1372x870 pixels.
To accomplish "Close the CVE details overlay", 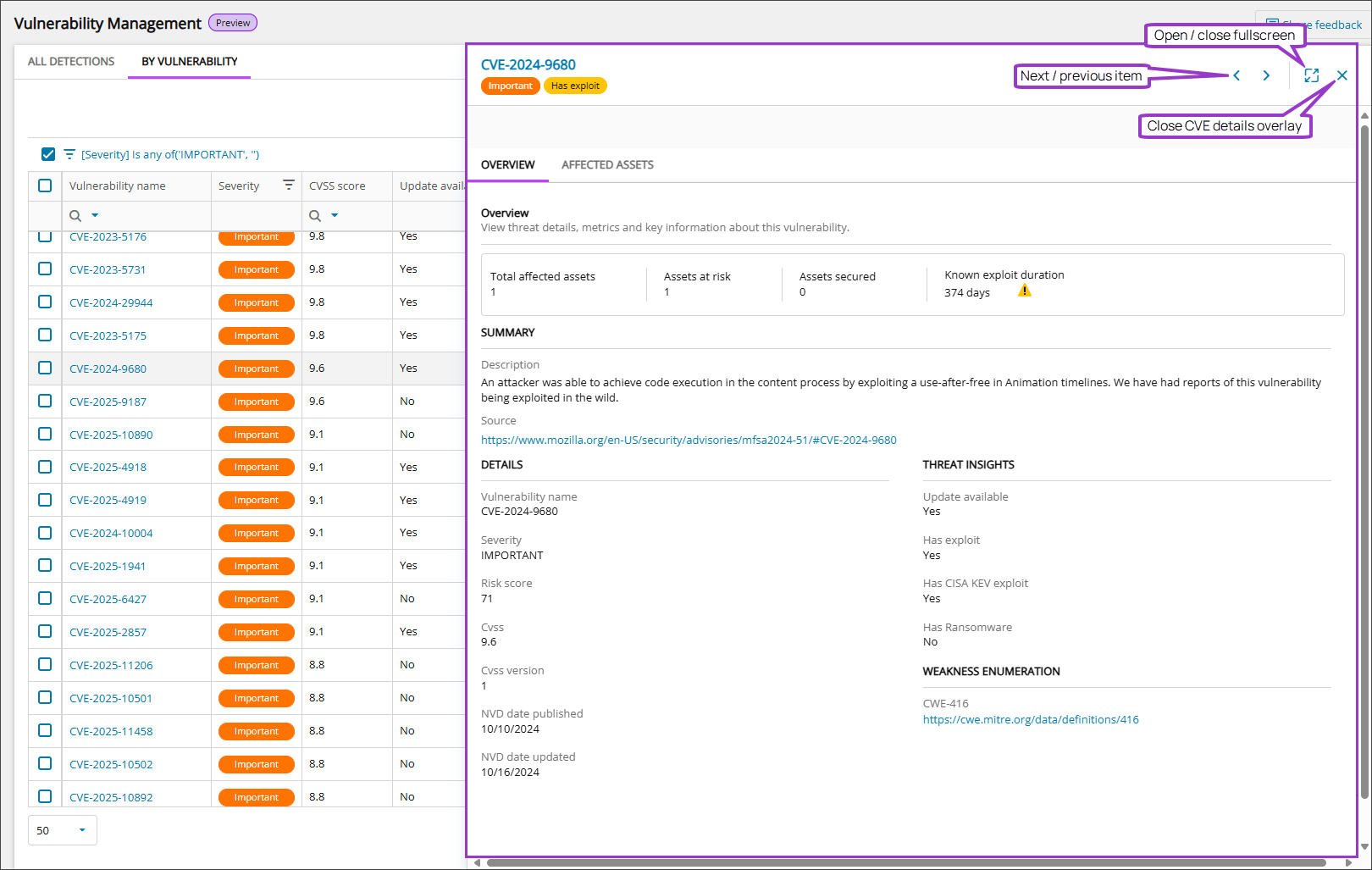I will pos(1342,75).
